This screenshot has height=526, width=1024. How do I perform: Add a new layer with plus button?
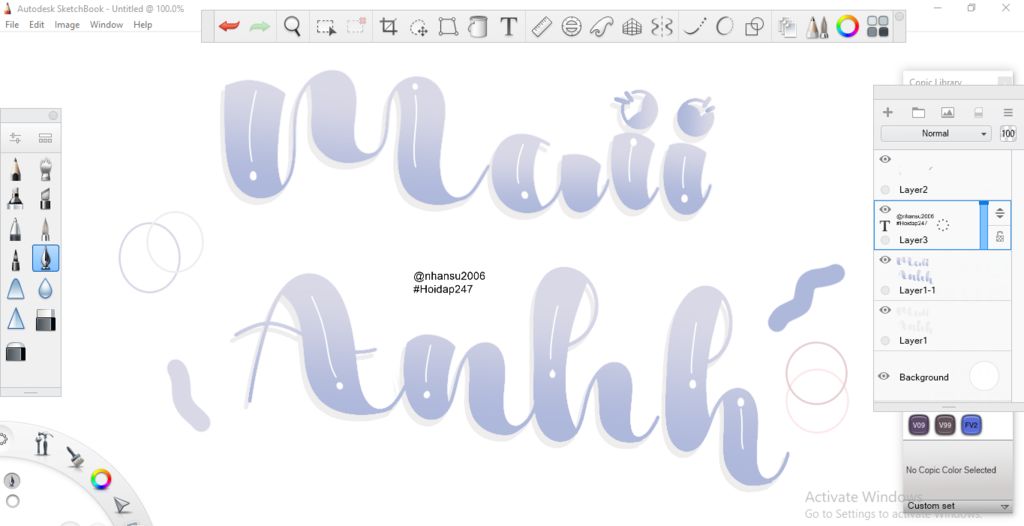coord(888,112)
